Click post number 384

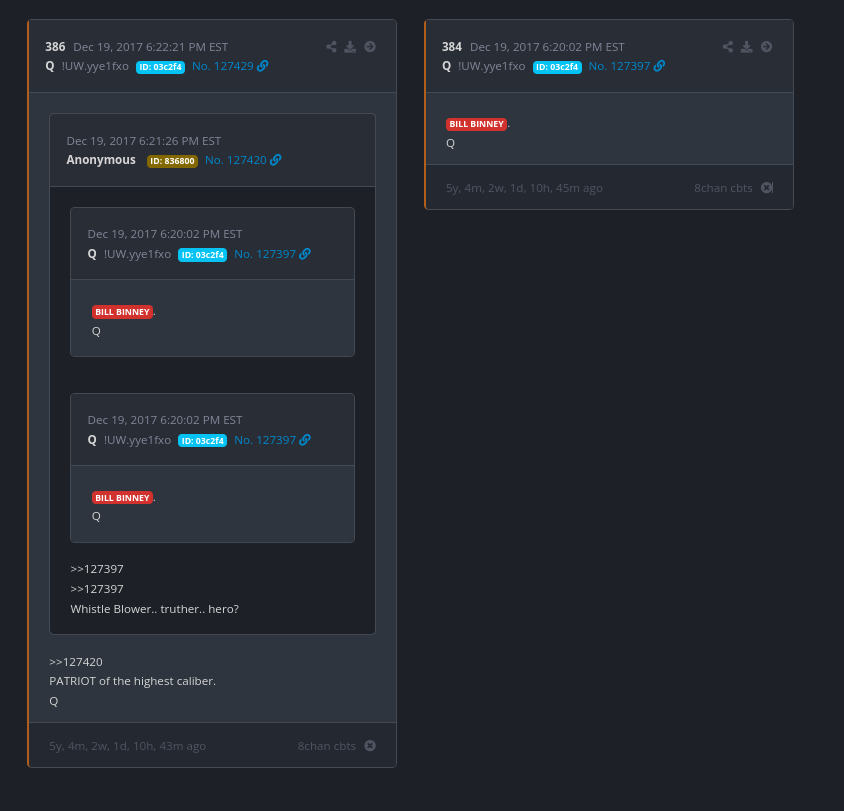pos(452,47)
